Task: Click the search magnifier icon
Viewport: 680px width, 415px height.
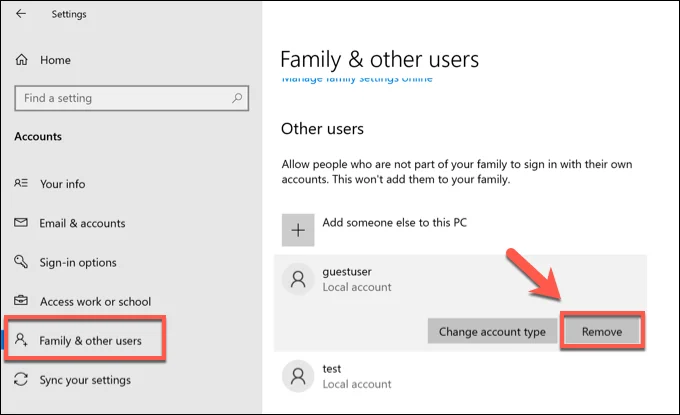Action: pos(236,98)
